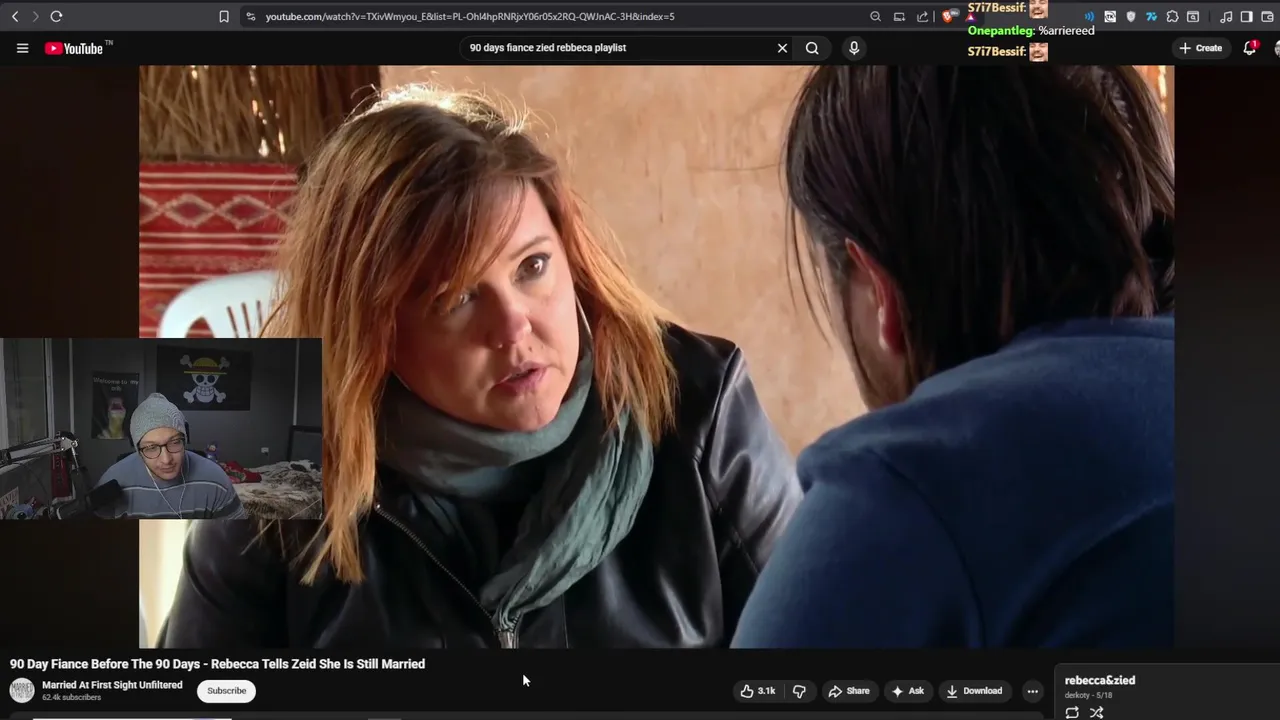Bookmark this page with the bookmark icon

point(224,16)
